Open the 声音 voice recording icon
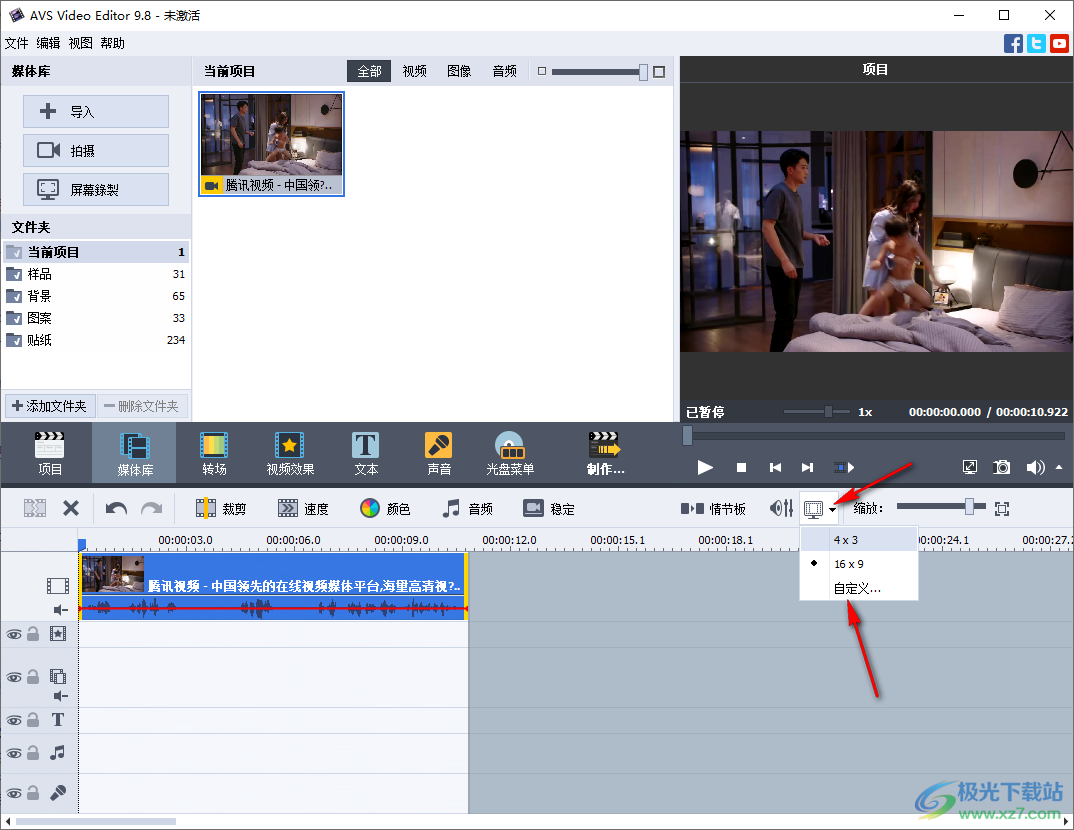The width and height of the screenshot is (1074, 830). click(438, 453)
